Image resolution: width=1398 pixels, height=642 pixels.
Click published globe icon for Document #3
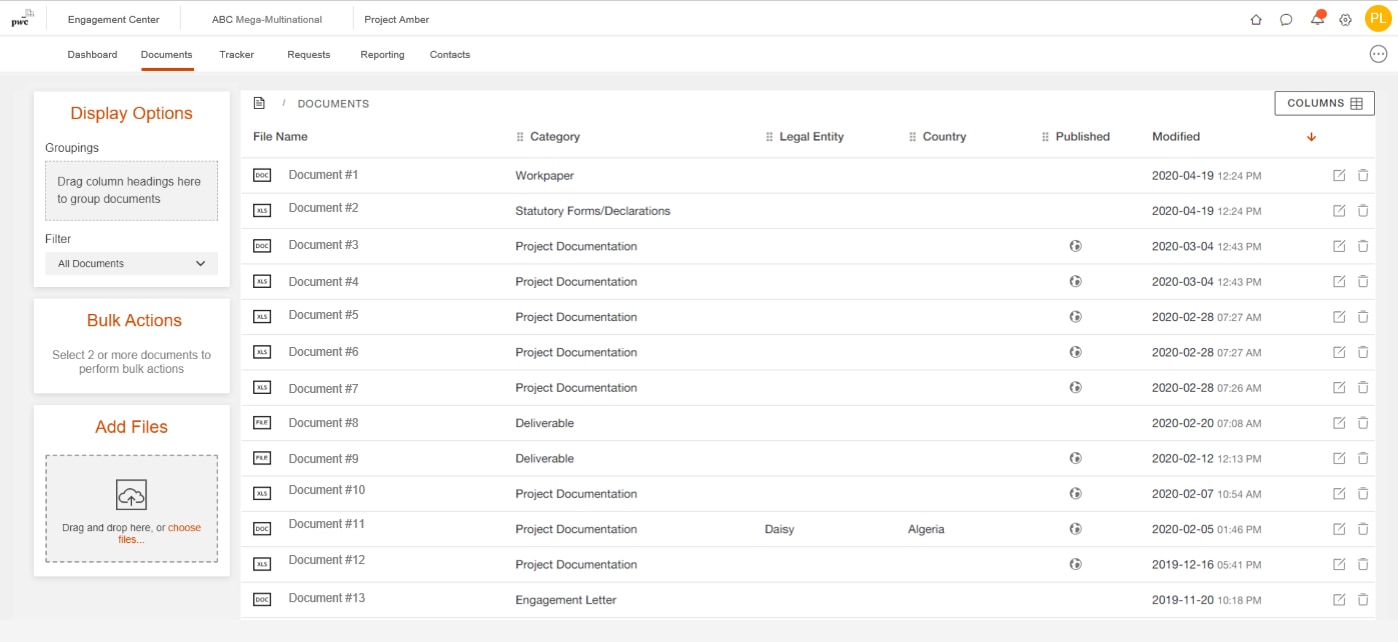click(x=1075, y=246)
